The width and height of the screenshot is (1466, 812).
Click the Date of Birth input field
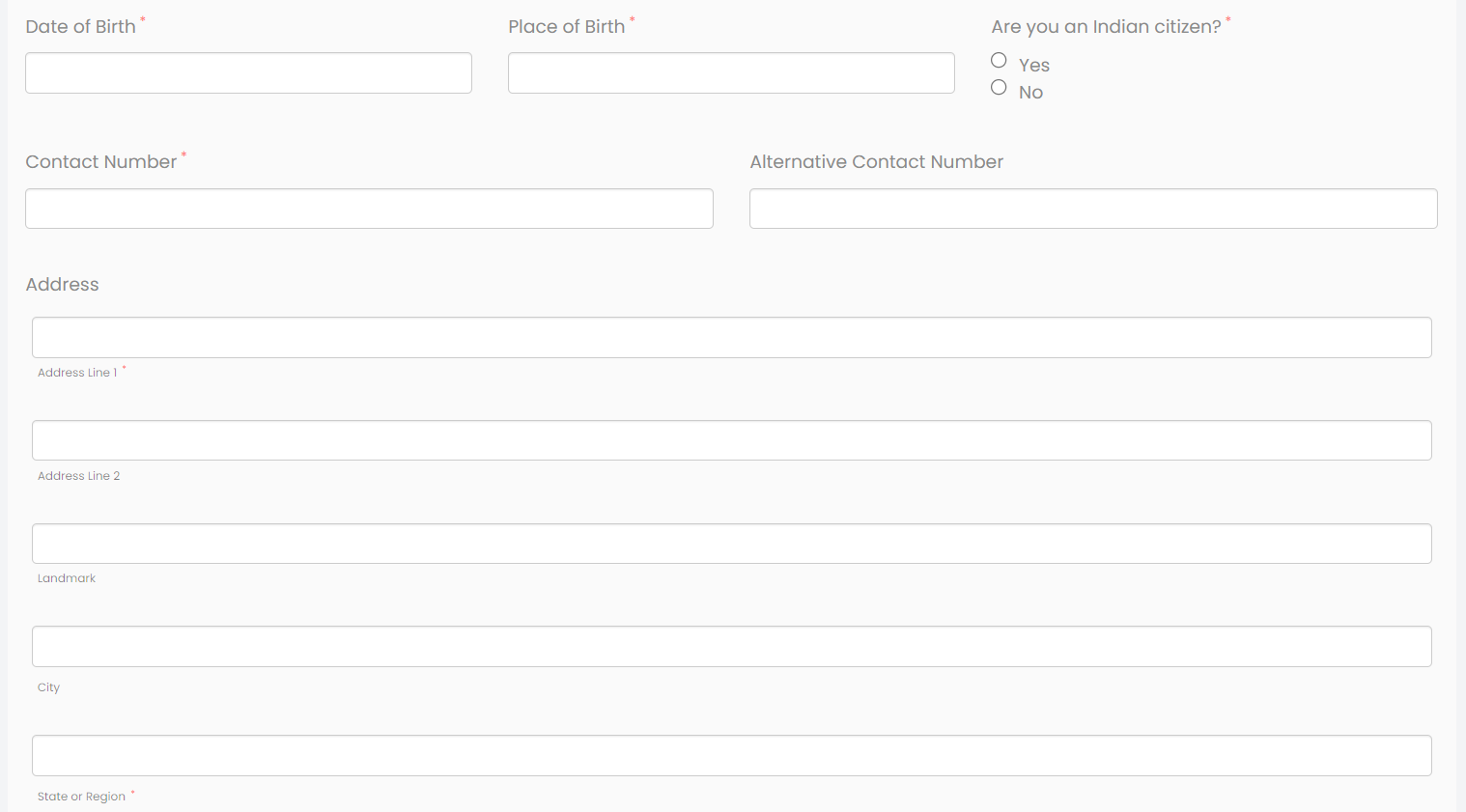(x=248, y=73)
